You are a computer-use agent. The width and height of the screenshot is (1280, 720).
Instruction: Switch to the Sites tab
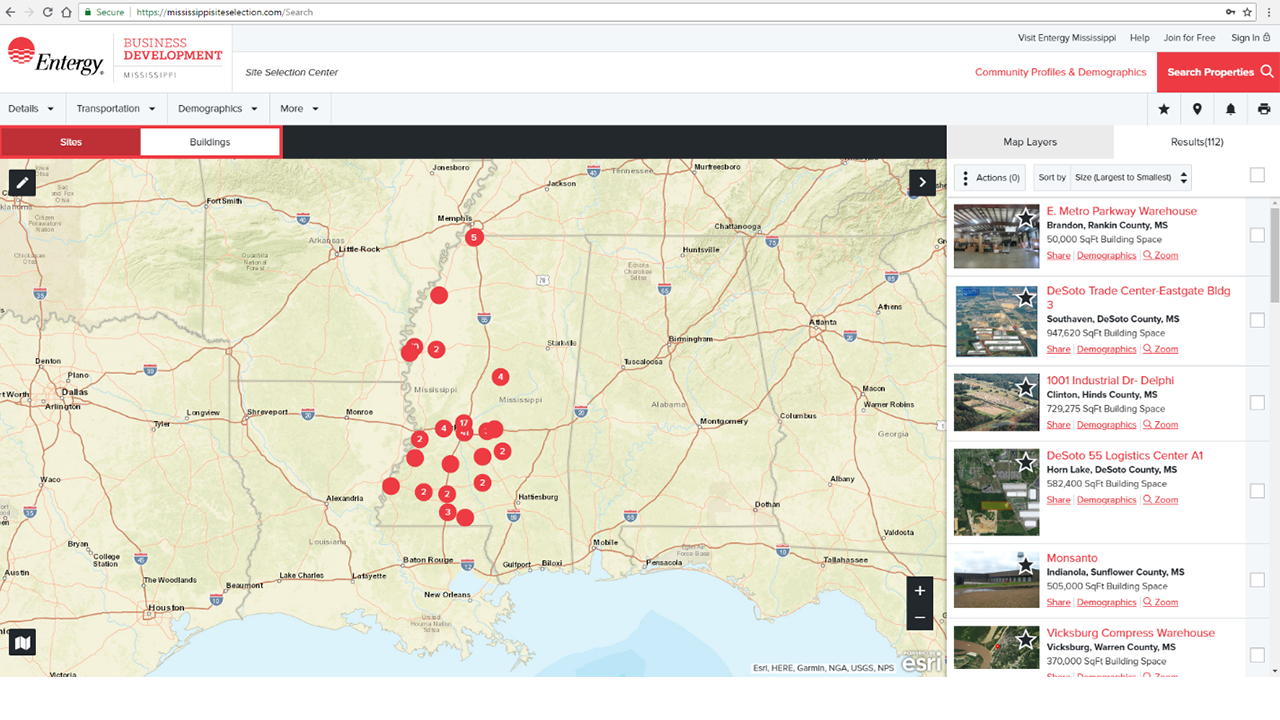click(71, 142)
